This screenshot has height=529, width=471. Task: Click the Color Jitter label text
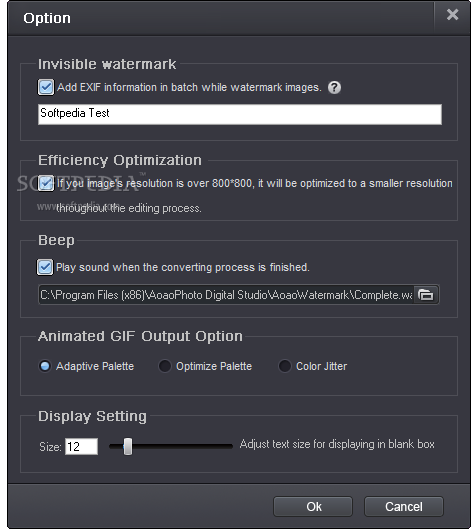point(322,366)
